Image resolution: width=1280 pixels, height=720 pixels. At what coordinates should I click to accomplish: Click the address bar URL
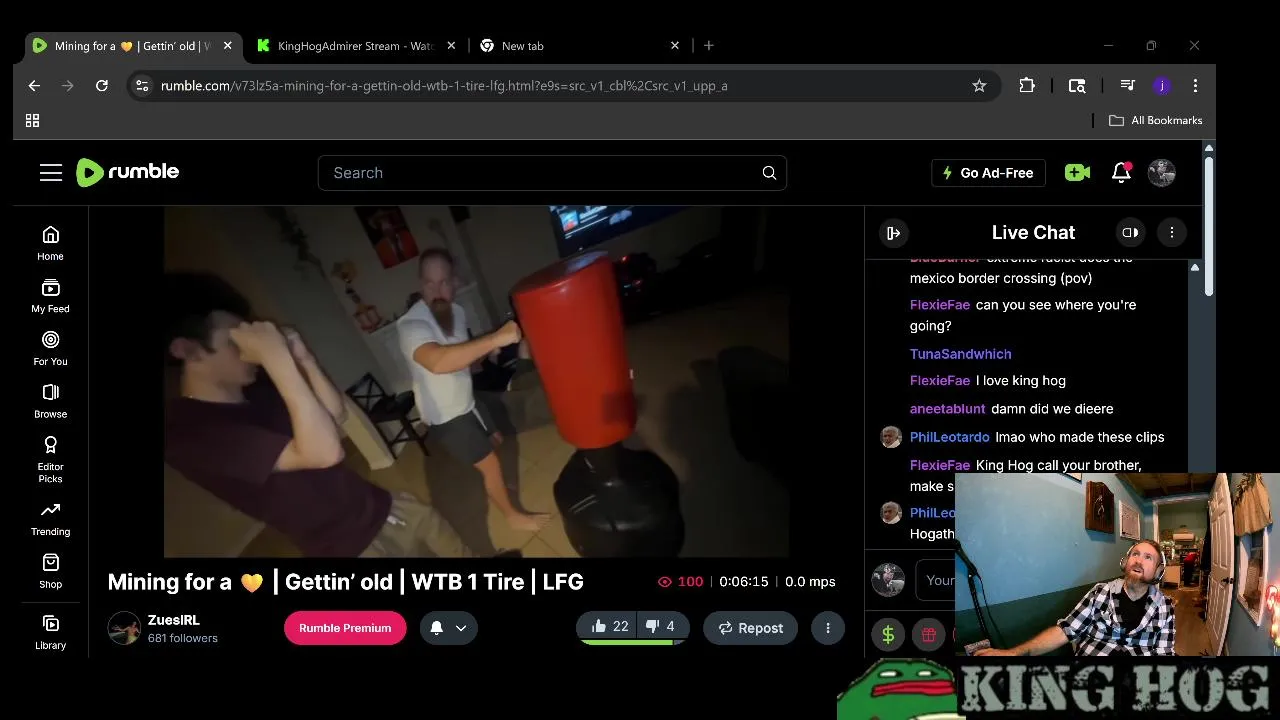(444, 86)
